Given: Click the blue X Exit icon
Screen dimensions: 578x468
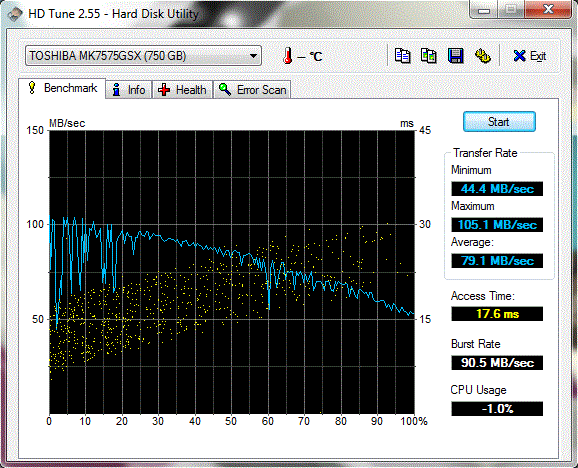Looking at the screenshot, I should click(x=519, y=56).
